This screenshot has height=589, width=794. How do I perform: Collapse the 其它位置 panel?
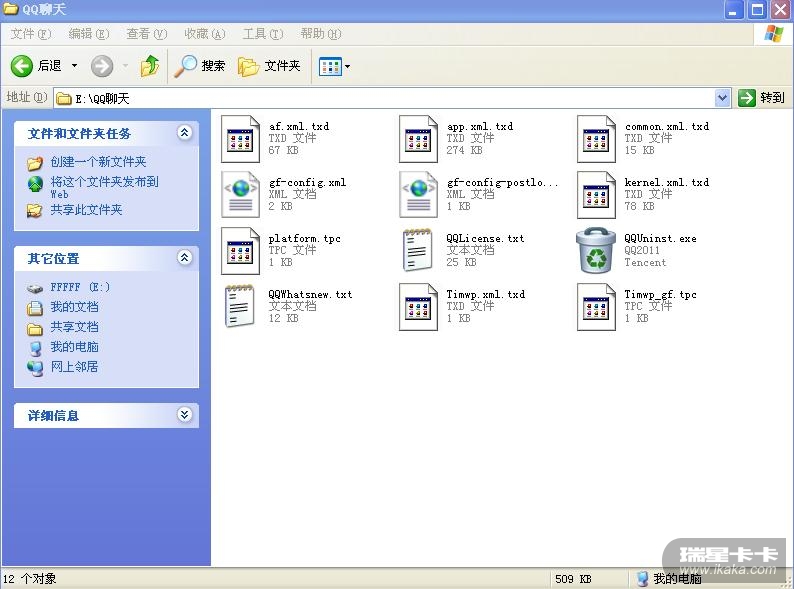click(184, 258)
